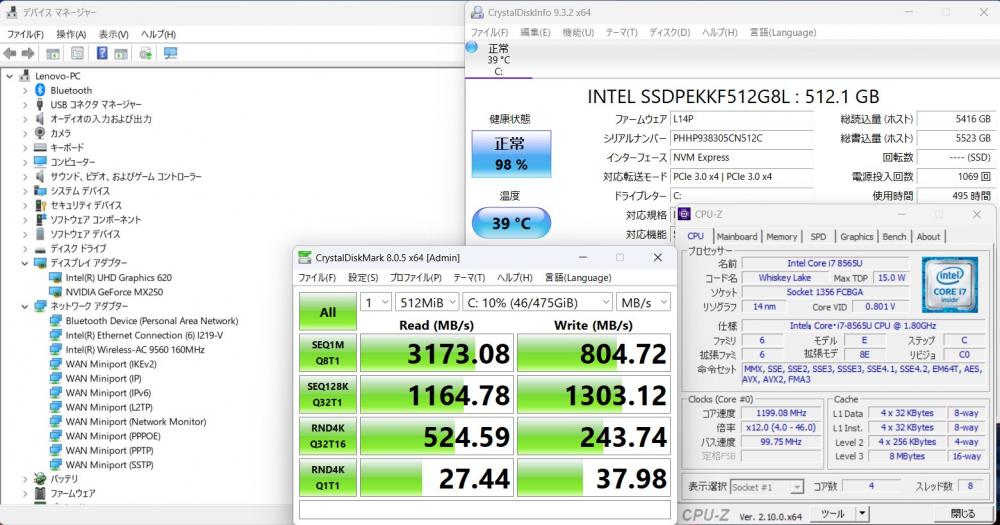Expand the ファームウェア category
Screen dimensions: 1000x525
[25, 494]
